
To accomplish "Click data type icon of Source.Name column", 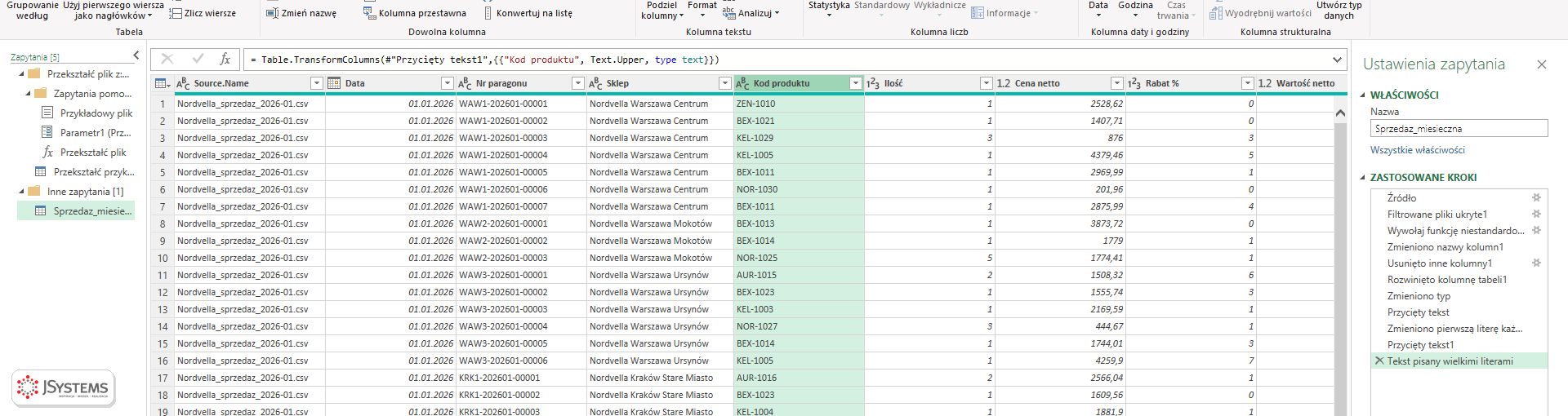I will tap(183, 83).
